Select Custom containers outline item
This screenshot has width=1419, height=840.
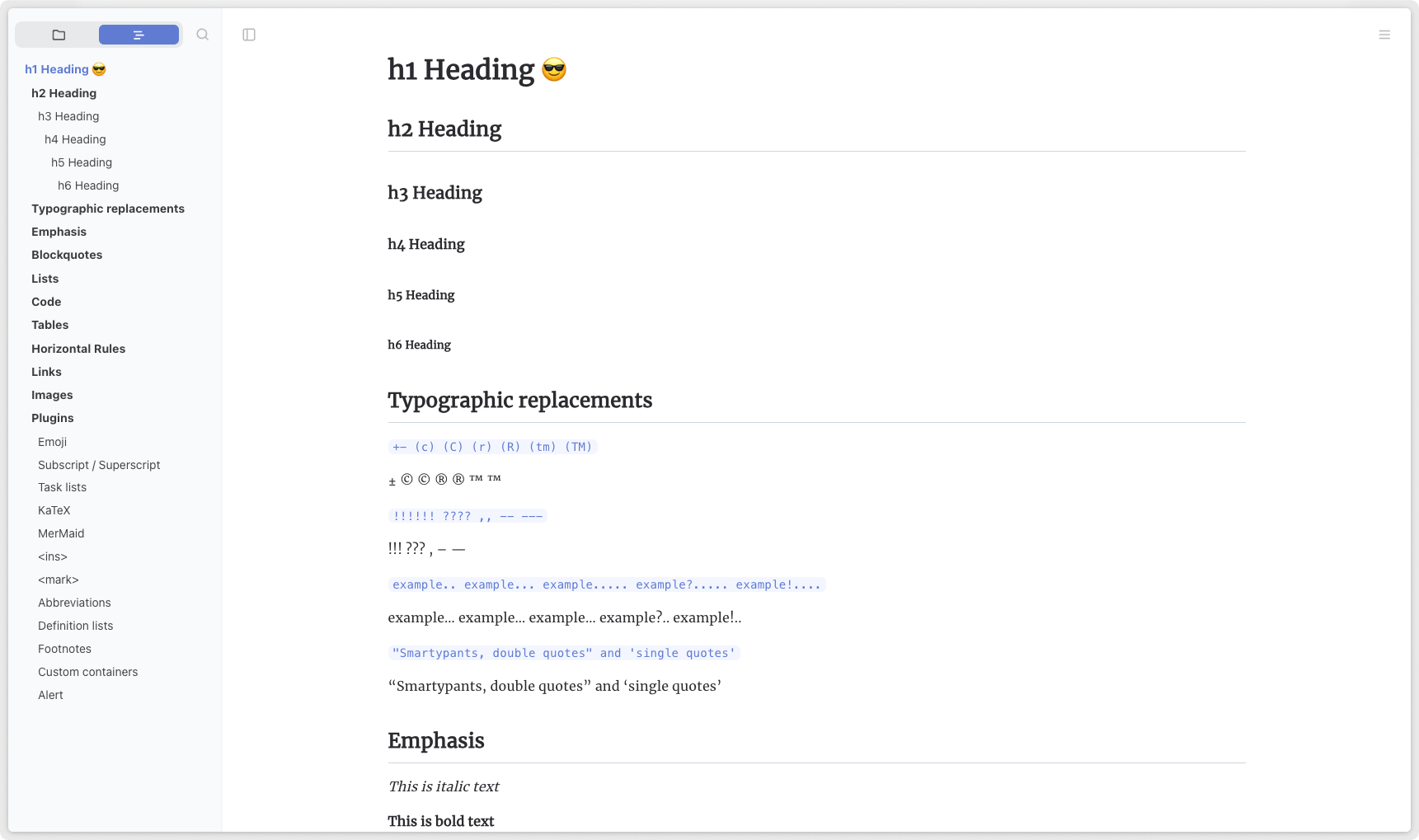coord(87,672)
